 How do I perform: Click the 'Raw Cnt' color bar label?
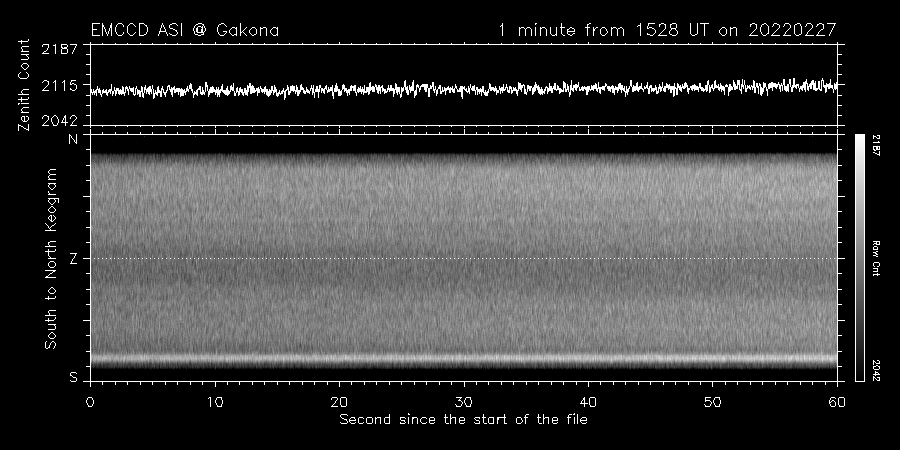[x=876, y=258]
